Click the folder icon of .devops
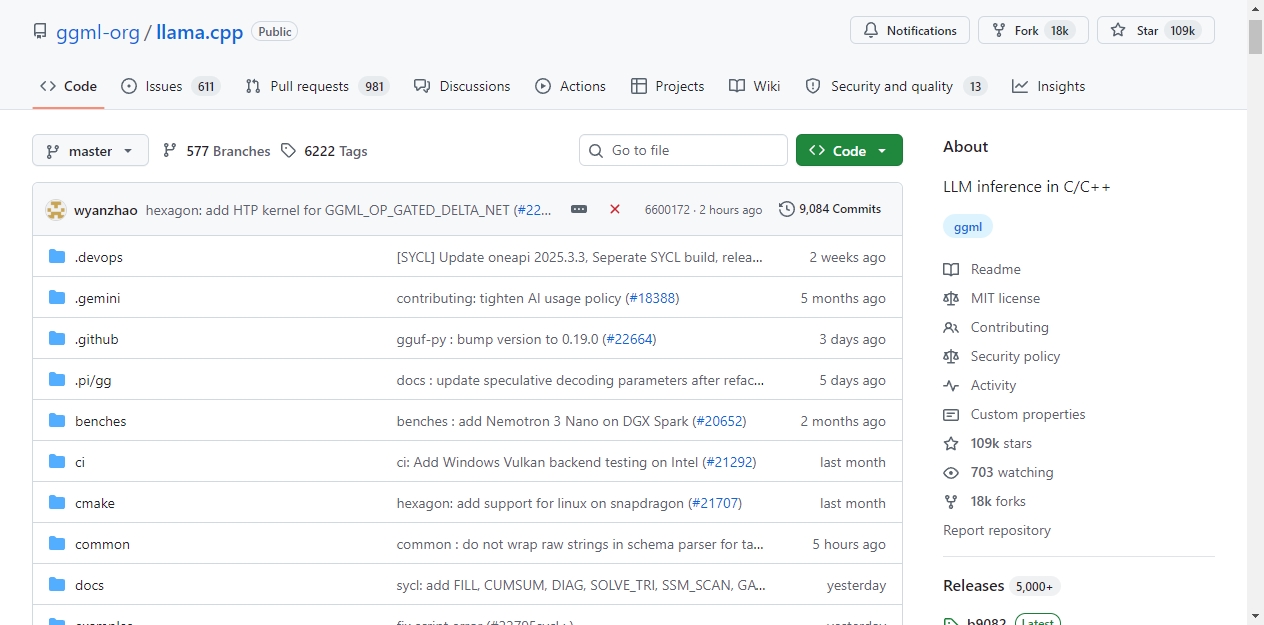The image size is (1264, 625). (57, 257)
